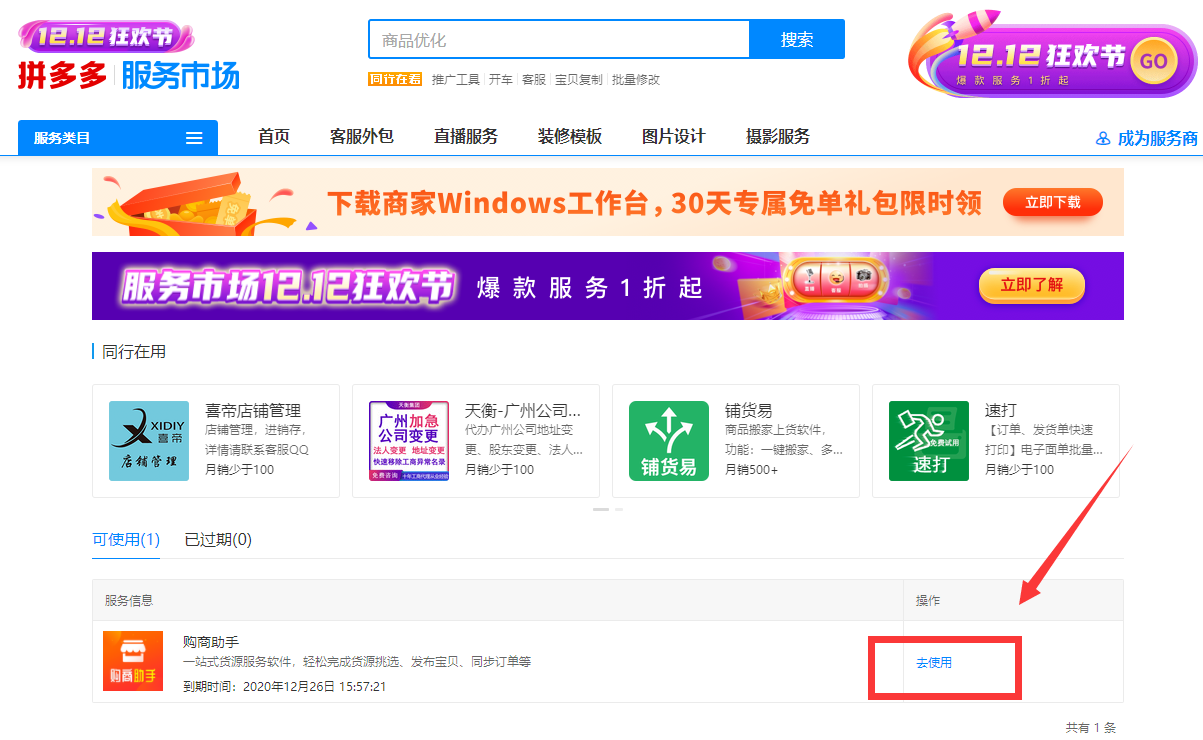Click the 同行在用 orange tag

point(395,79)
